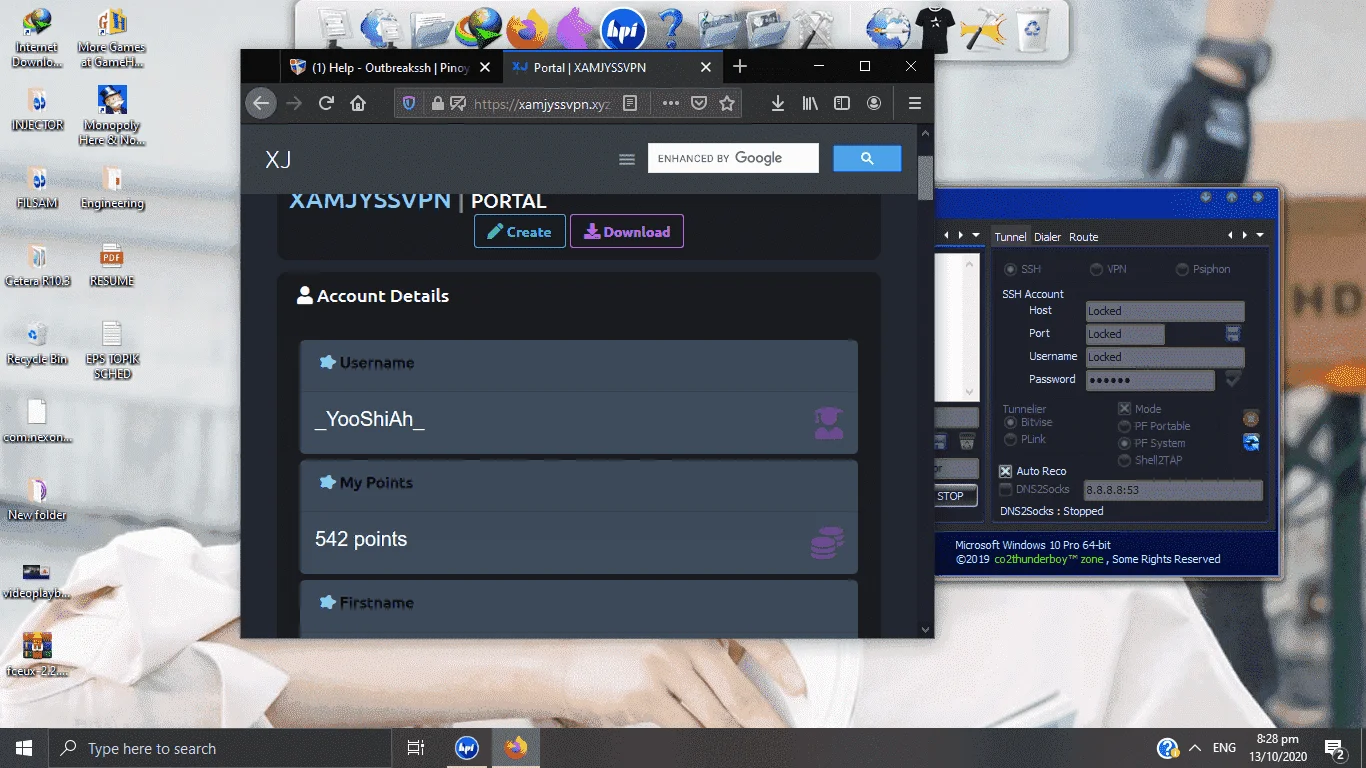Open the Firefox hamburger menu
The height and width of the screenshot is (768, 1366).
tap(914, 103)
